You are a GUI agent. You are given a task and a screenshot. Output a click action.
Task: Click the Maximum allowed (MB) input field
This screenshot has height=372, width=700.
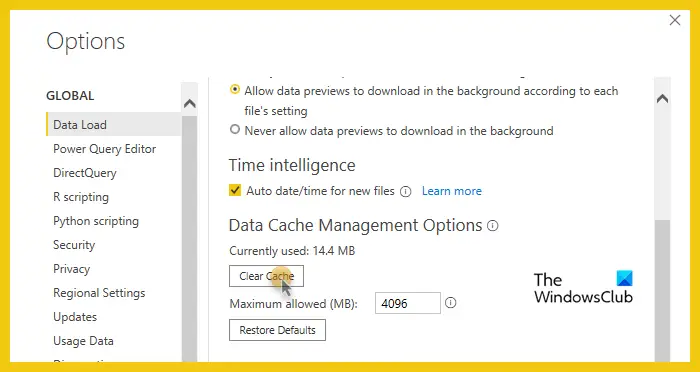[408, 303]
